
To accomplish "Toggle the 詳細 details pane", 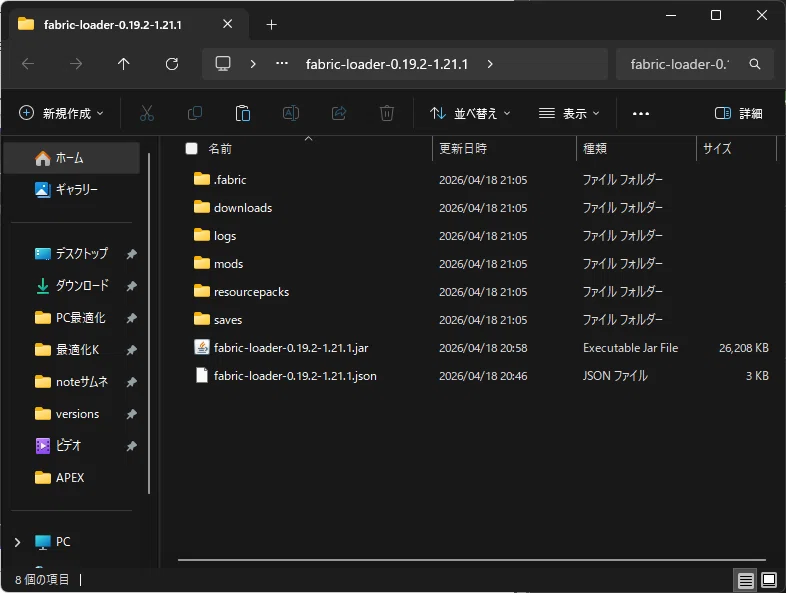I will click(738, 113).
